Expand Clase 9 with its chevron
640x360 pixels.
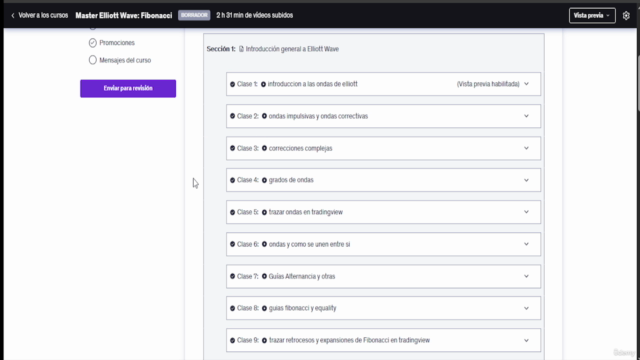pyautogui.click(x=526, y=340)
